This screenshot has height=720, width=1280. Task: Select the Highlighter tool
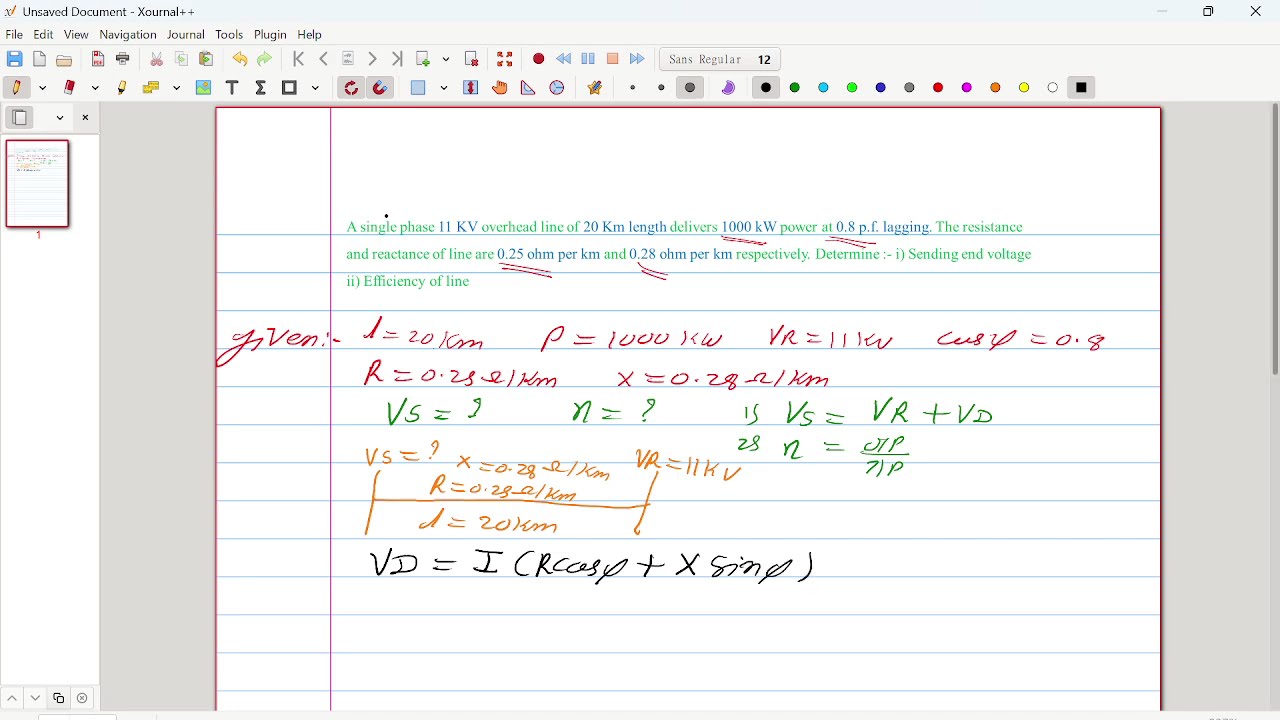(122, 88)
